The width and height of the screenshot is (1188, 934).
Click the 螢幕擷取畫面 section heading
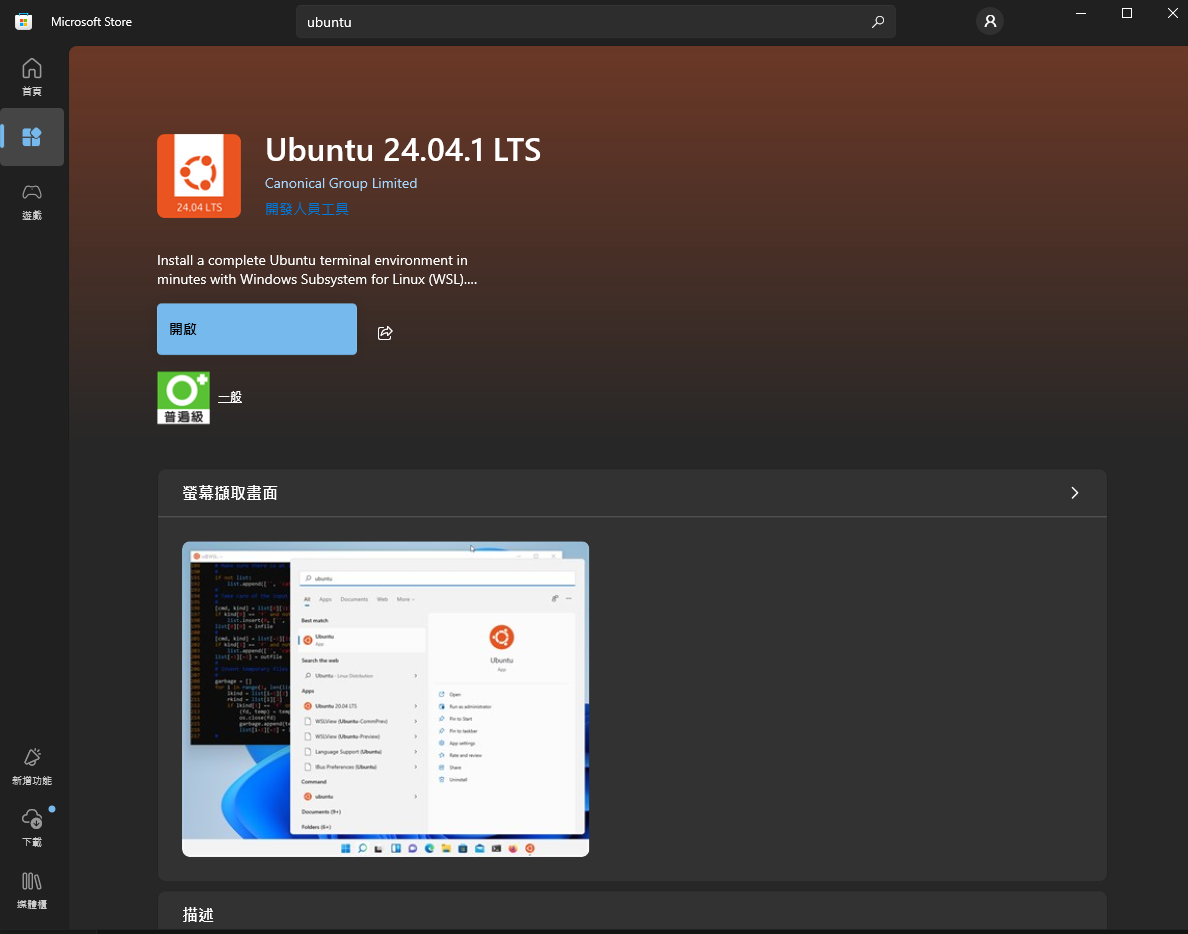230,493
